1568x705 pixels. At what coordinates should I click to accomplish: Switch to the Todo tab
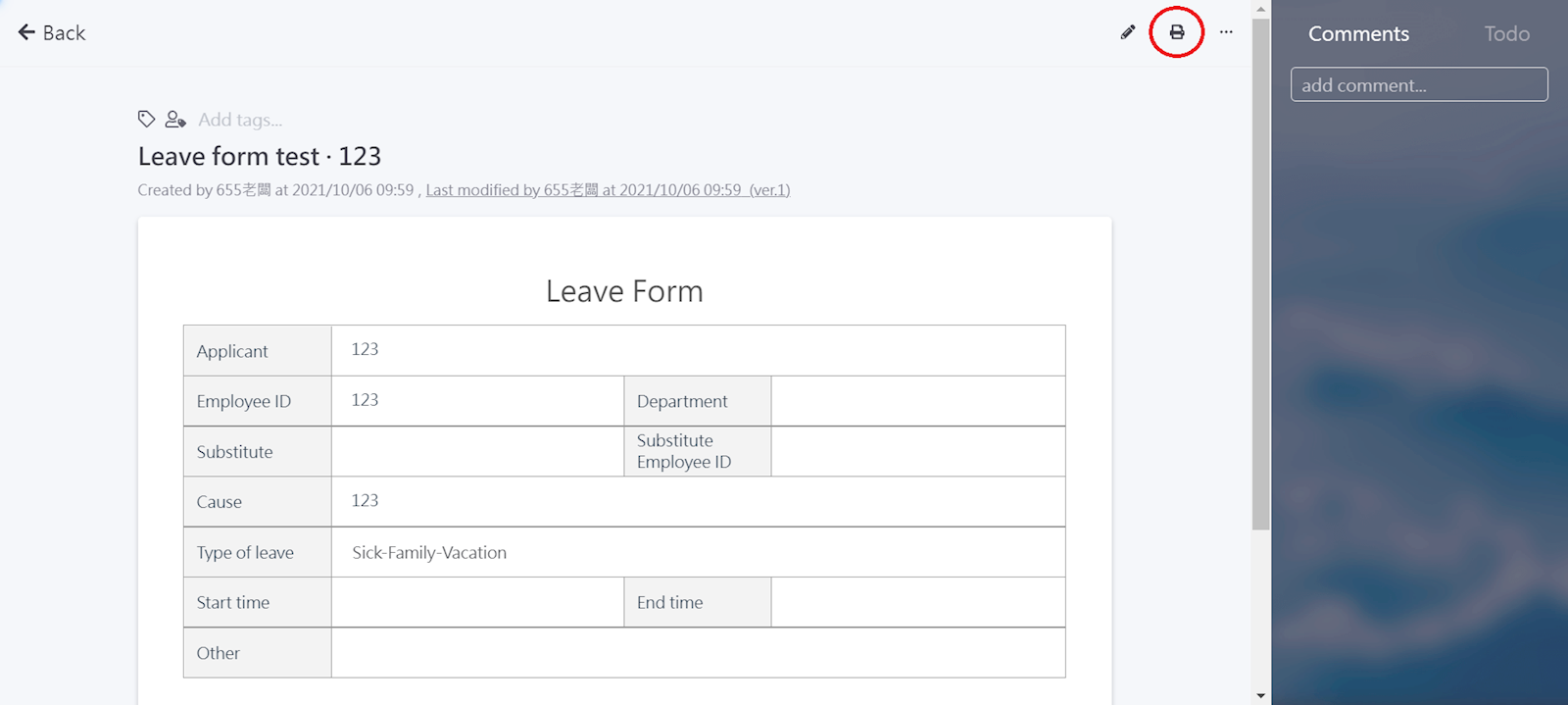pos(1506,33)
